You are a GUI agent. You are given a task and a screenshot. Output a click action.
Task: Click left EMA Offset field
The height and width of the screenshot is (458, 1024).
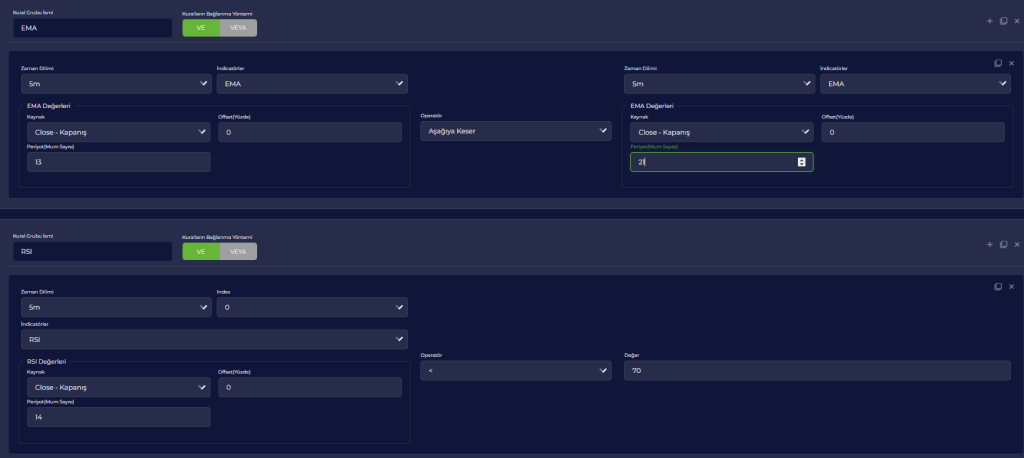point(310,132)
